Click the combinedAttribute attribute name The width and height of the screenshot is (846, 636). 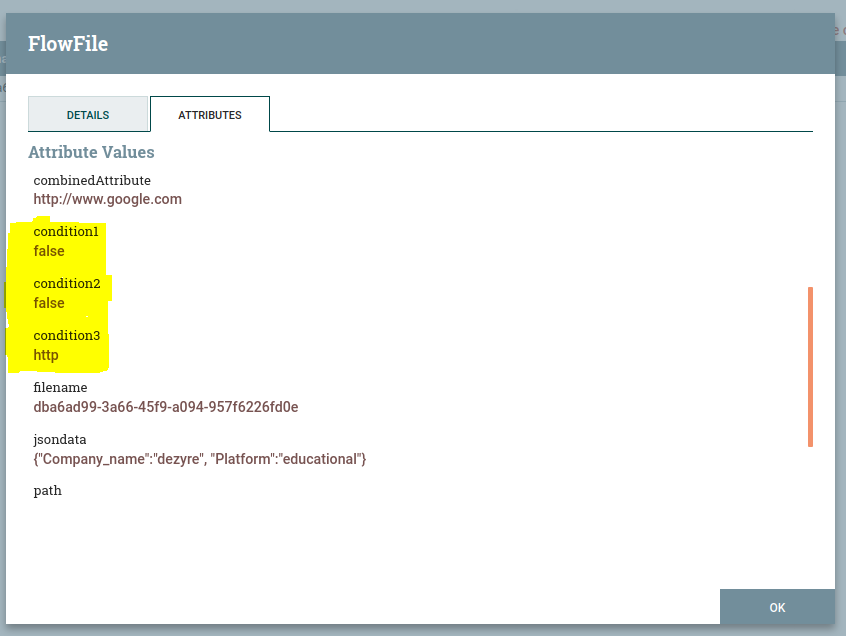coord(92,181)
